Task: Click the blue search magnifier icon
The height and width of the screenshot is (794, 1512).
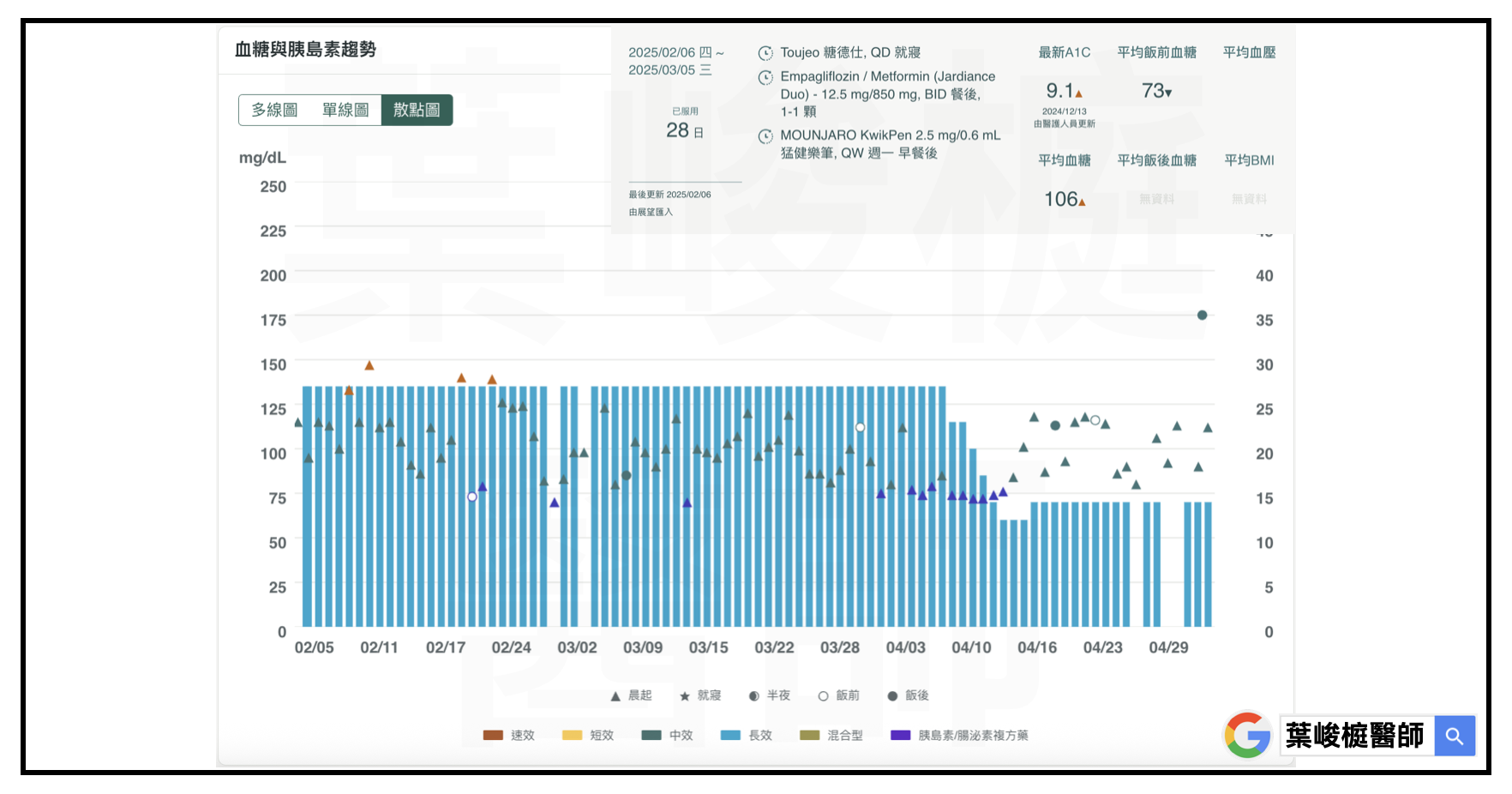Action: (x=1455, y=736)
